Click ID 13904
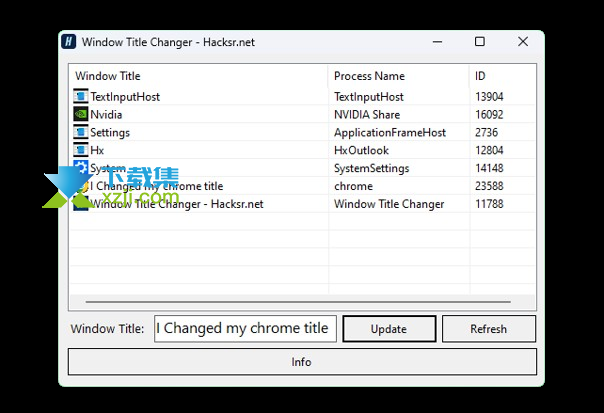The image size is (604, 413). (489, 96)
